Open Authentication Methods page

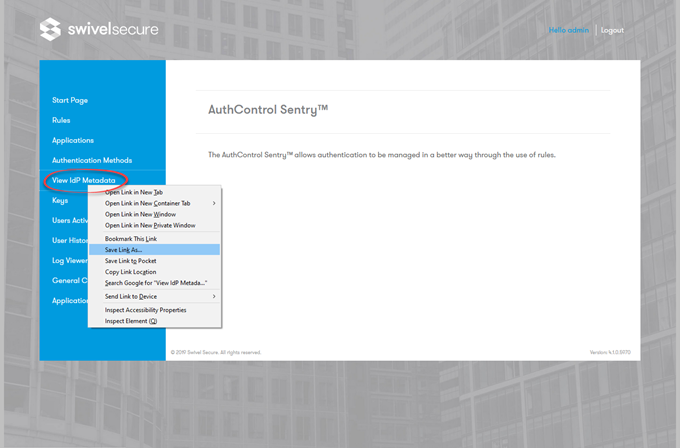click(92, 160)
